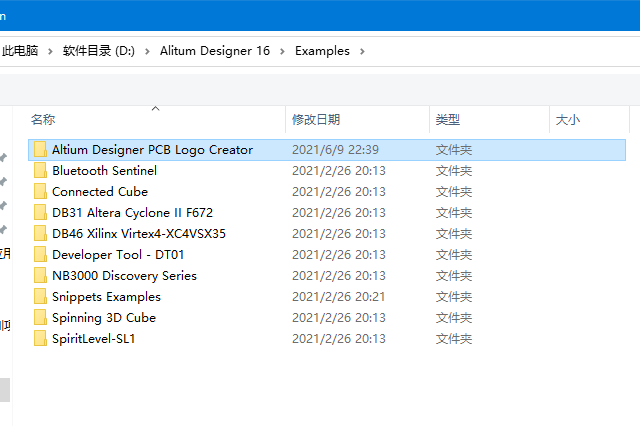Image resolution: width=640 pixels, height=426 pixels.
Task: Go to Altium Designer 16 breadcrumb
Action: coord(214,51)
